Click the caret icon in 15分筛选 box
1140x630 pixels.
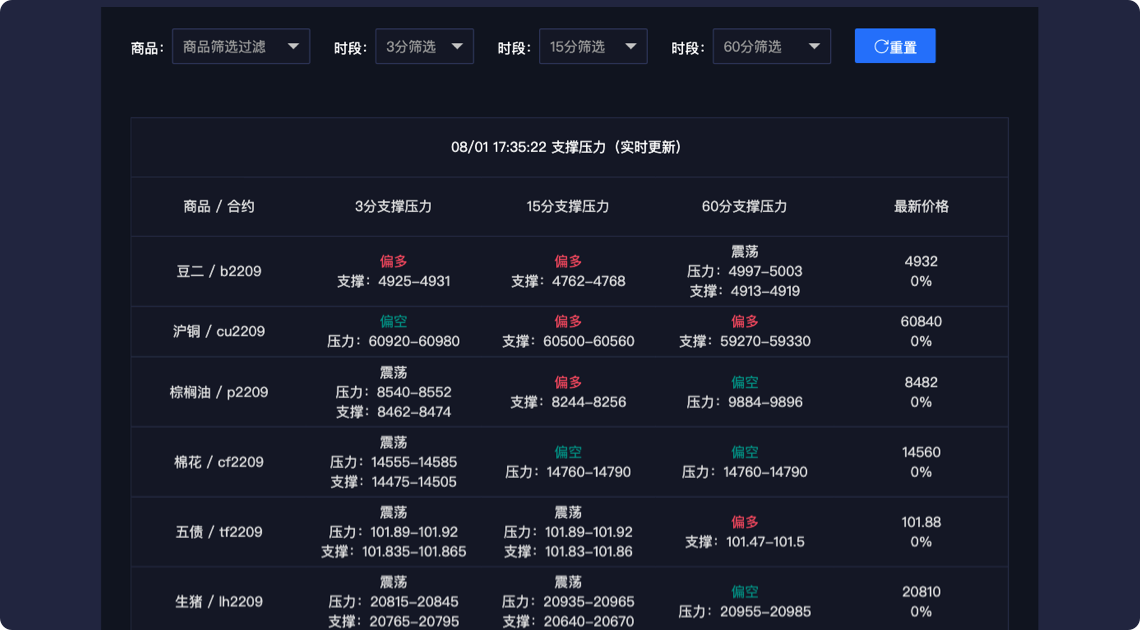point(631,46)
